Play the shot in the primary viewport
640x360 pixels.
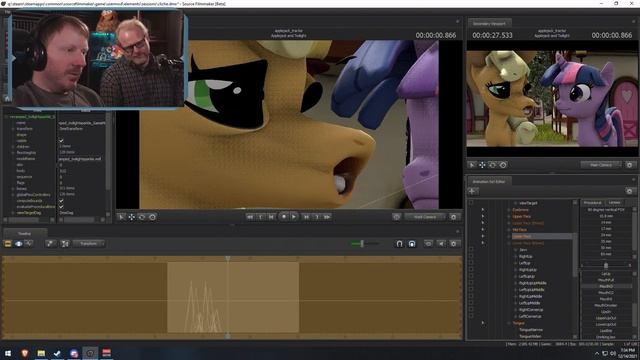pos(294,217)
